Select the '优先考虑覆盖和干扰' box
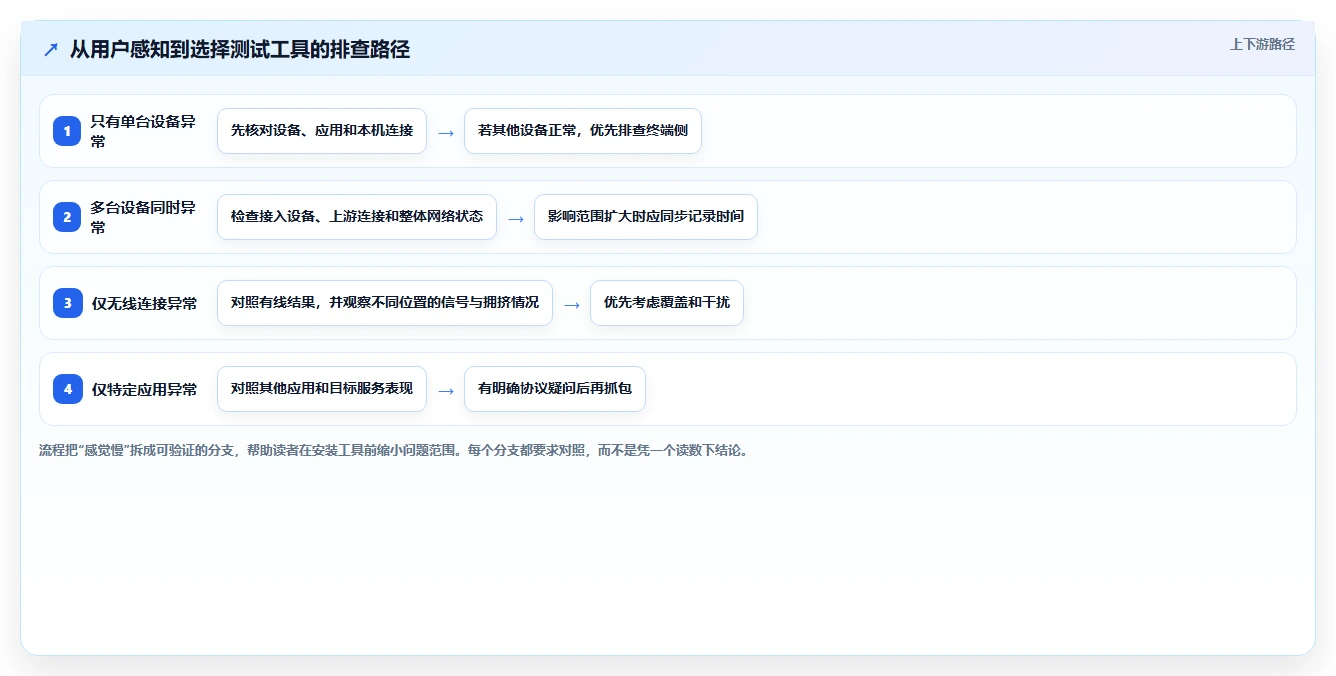The height and width of the screenshot is (676, 1336). pyautogui.click(x=667, y=303)
